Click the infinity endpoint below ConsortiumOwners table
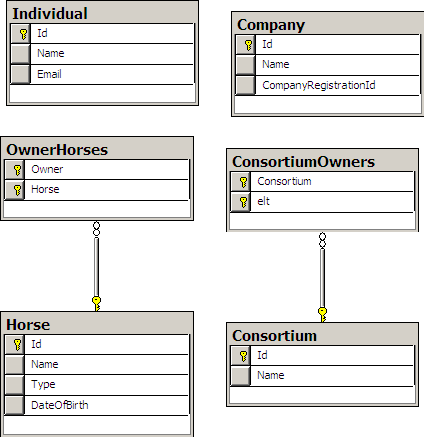Screen dimensions: 424x437 [x=322, y=240]
